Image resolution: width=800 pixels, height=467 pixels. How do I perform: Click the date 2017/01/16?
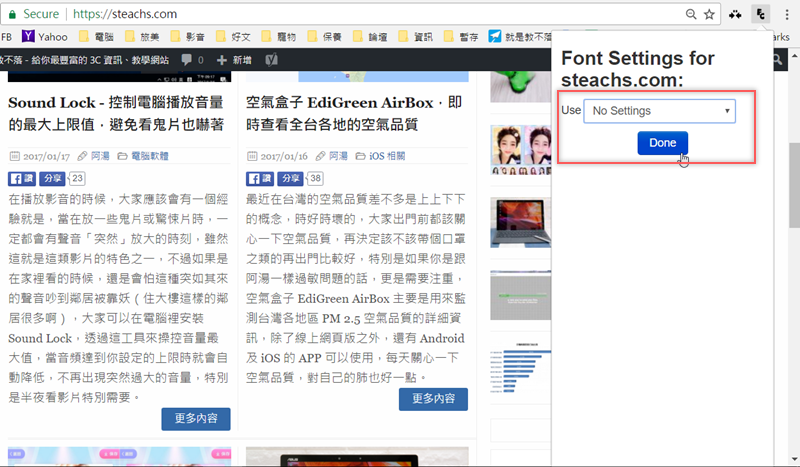point(284,156)
